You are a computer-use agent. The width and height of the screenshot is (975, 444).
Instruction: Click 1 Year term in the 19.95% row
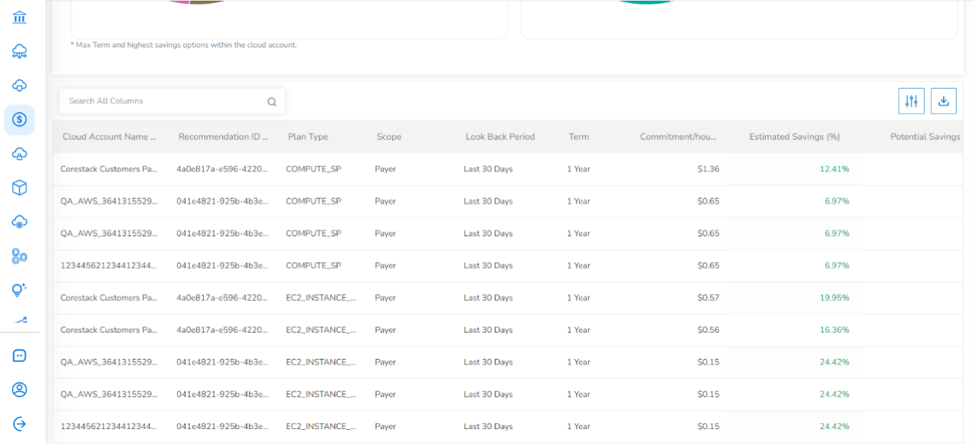coord(578,298)
